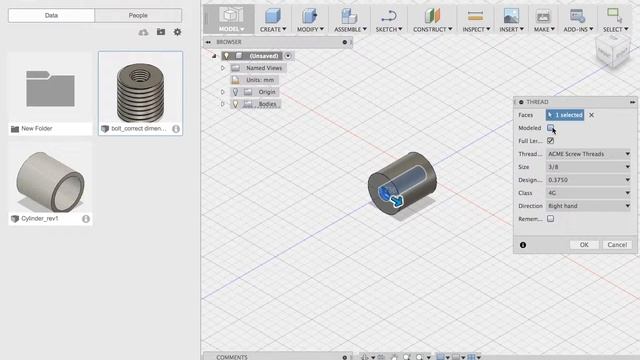
Task: Click the ViewCube in the viewport corner
Action: pyautogui.click(x=613, y=51)
